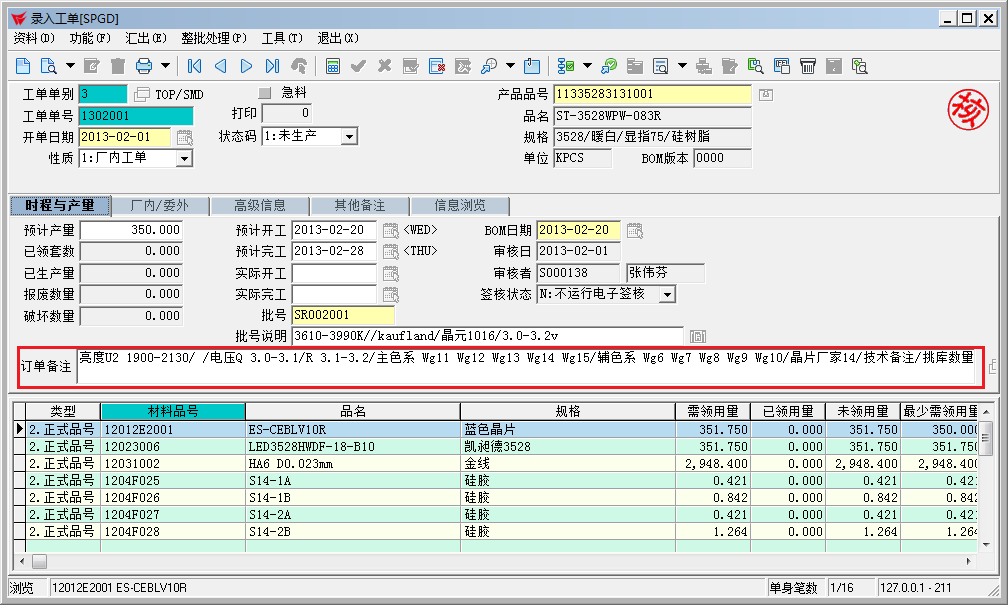The width and height of the screenshot is (1008, 605).
Task: Click the print icon in toolbar
Action: point(143,66)
